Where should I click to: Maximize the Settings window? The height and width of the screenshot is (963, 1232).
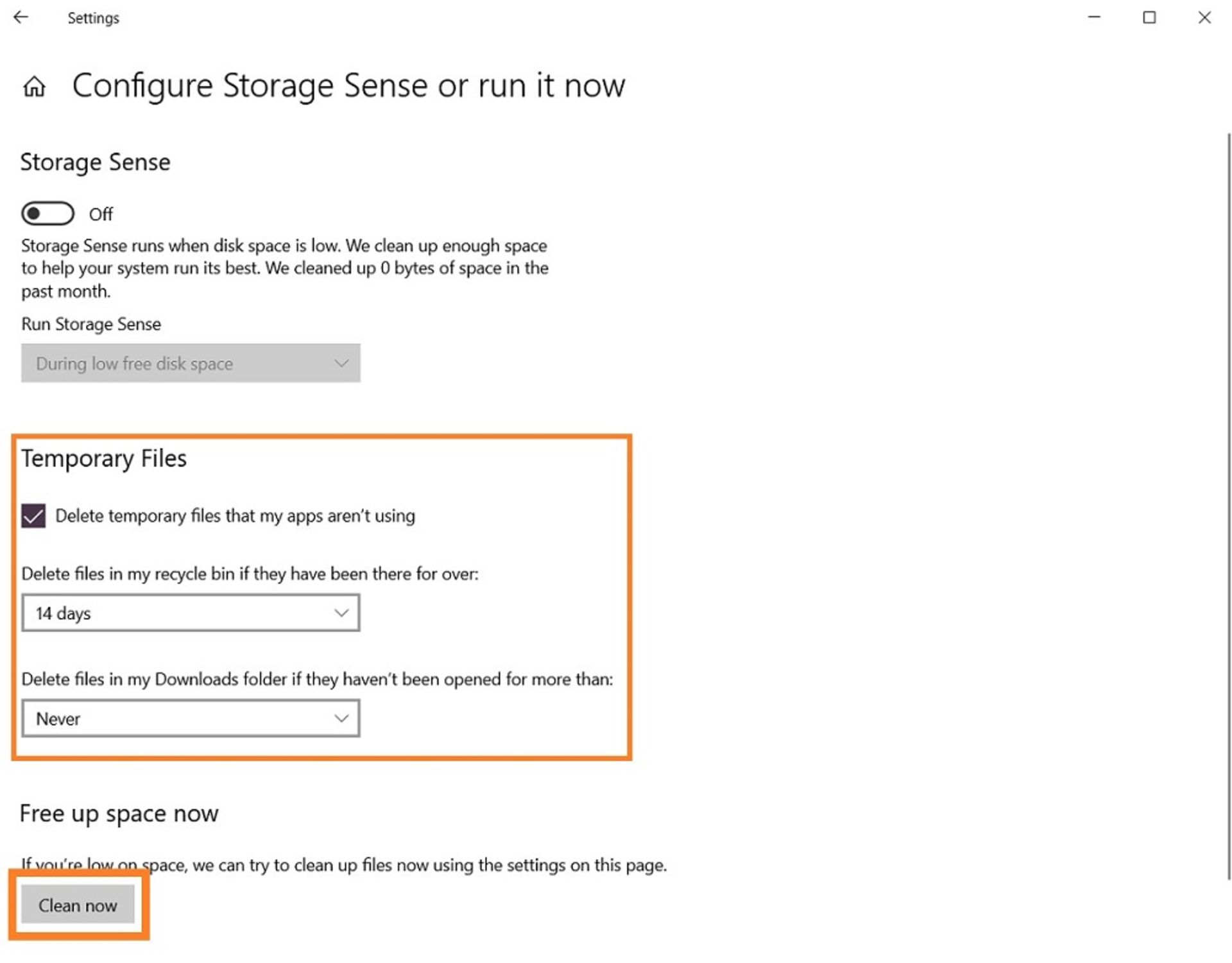pos(1149,17)
